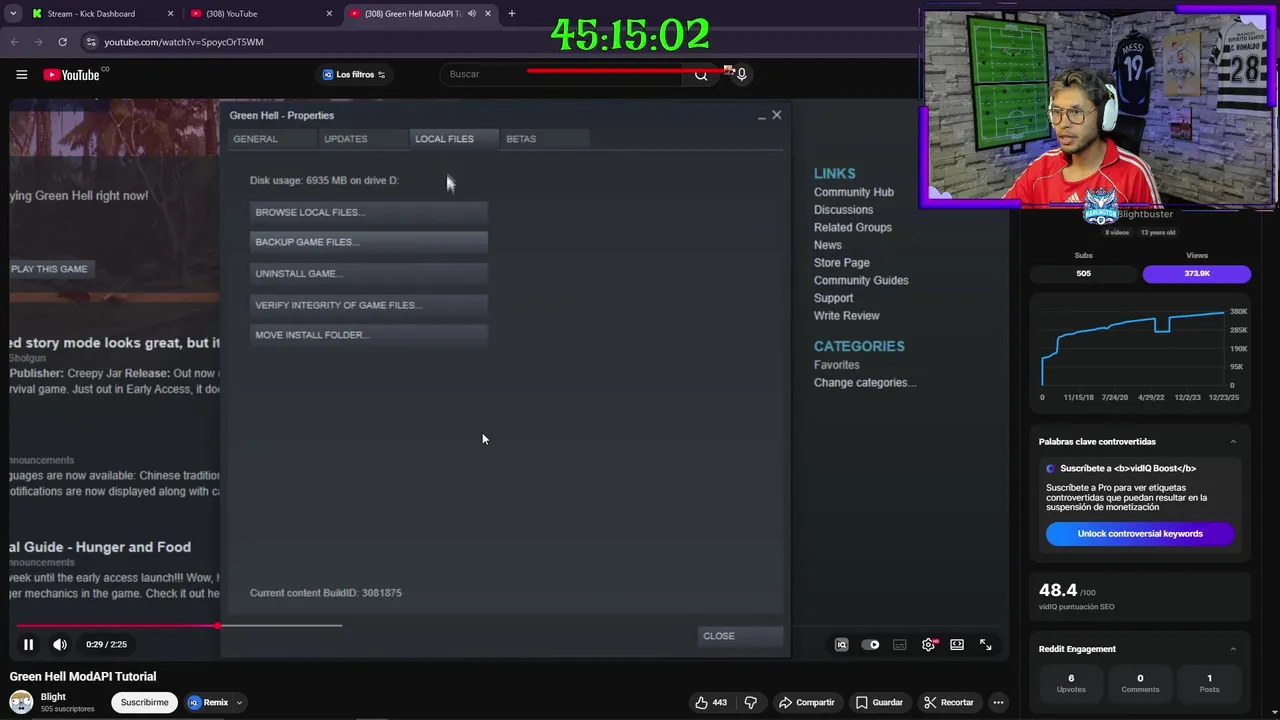
Task: Pause the video
Action: click(28, 645)
